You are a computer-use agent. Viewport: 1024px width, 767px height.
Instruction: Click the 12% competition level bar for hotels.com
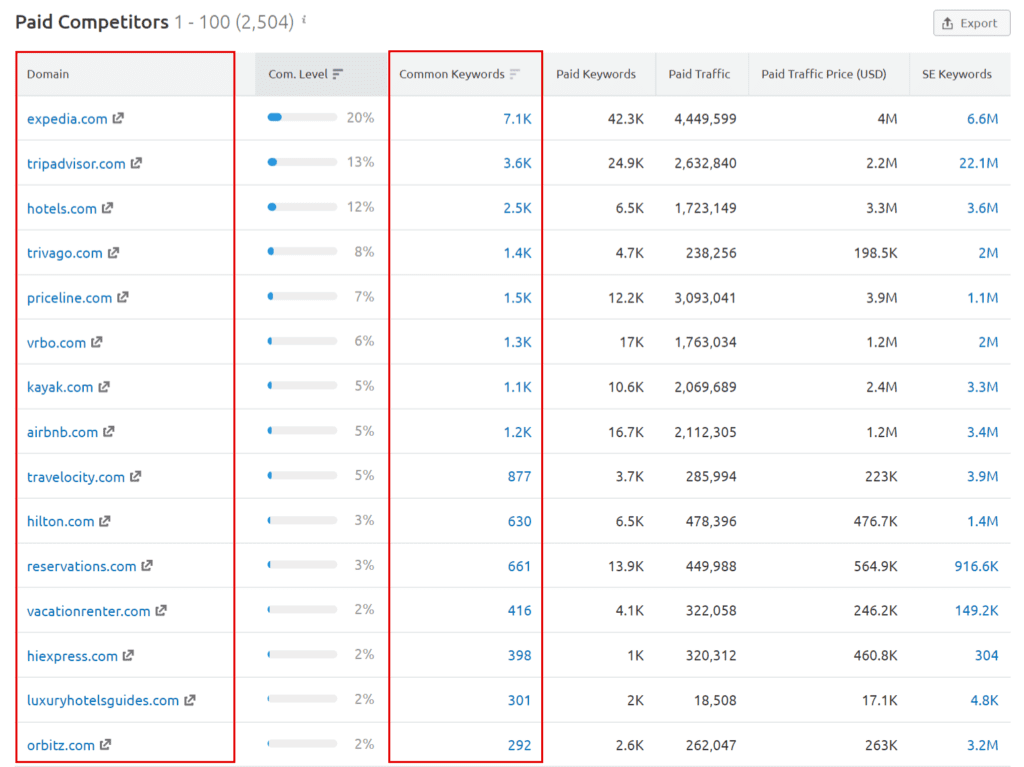(x=302, y=207)
